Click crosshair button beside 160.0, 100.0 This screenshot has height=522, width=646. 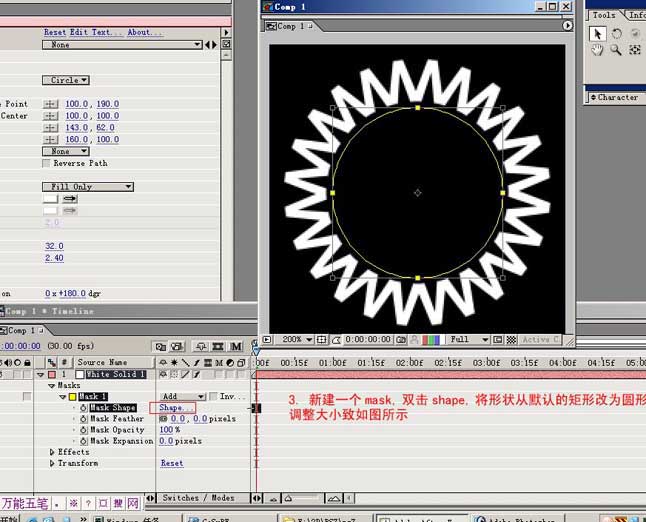51,140
